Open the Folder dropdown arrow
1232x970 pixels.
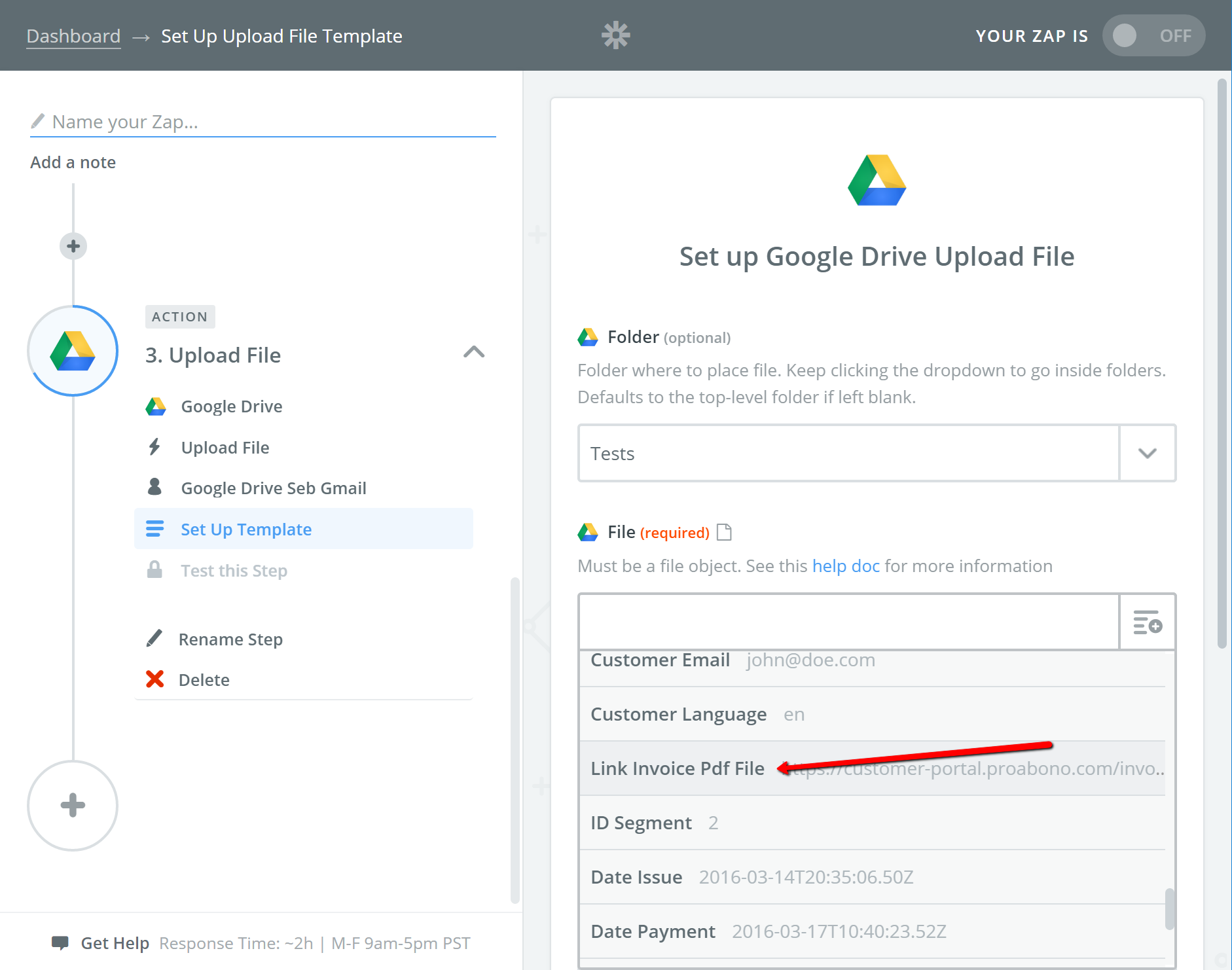1147,453
